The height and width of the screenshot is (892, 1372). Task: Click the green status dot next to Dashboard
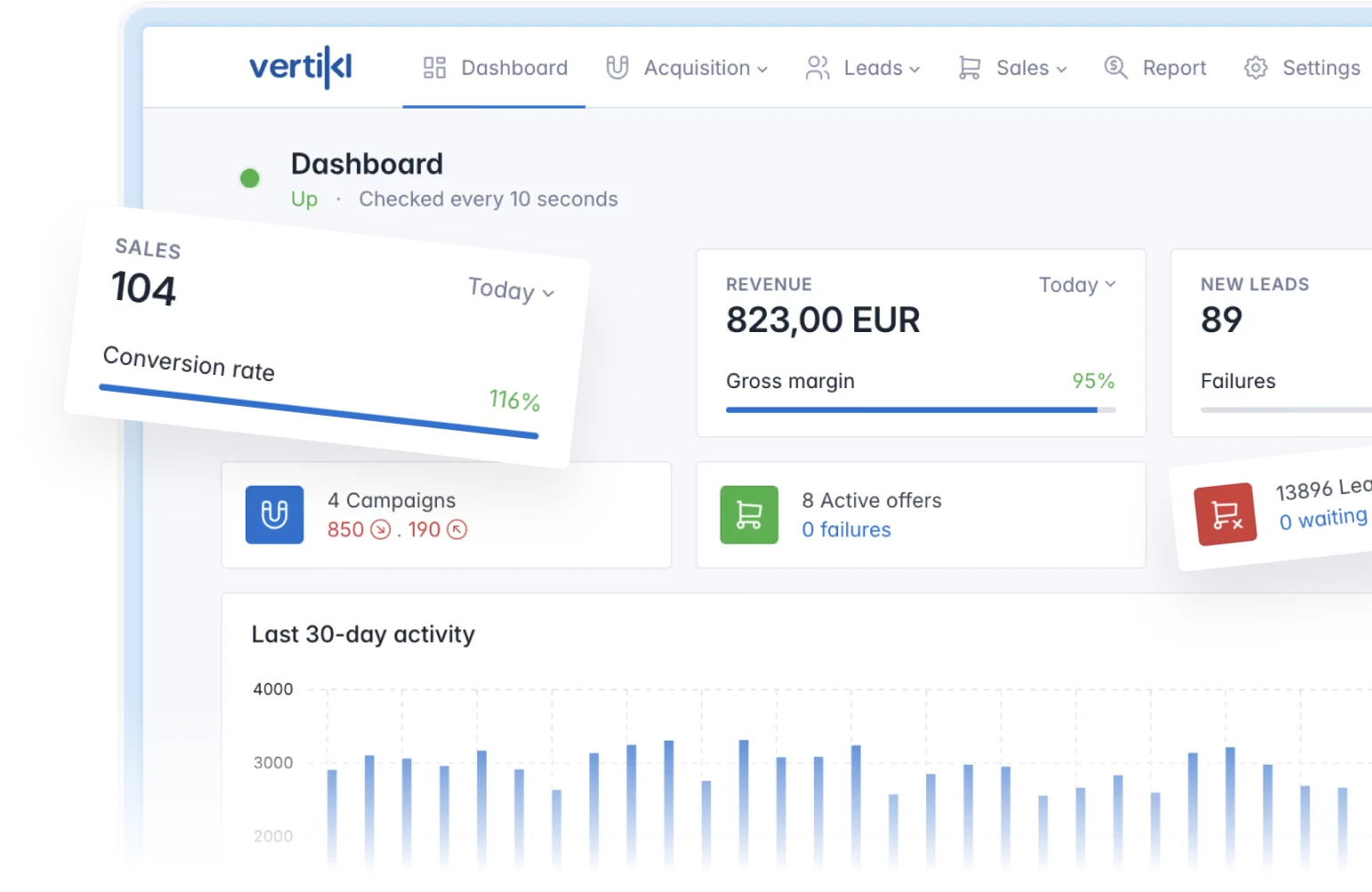(x=250, y=178)
